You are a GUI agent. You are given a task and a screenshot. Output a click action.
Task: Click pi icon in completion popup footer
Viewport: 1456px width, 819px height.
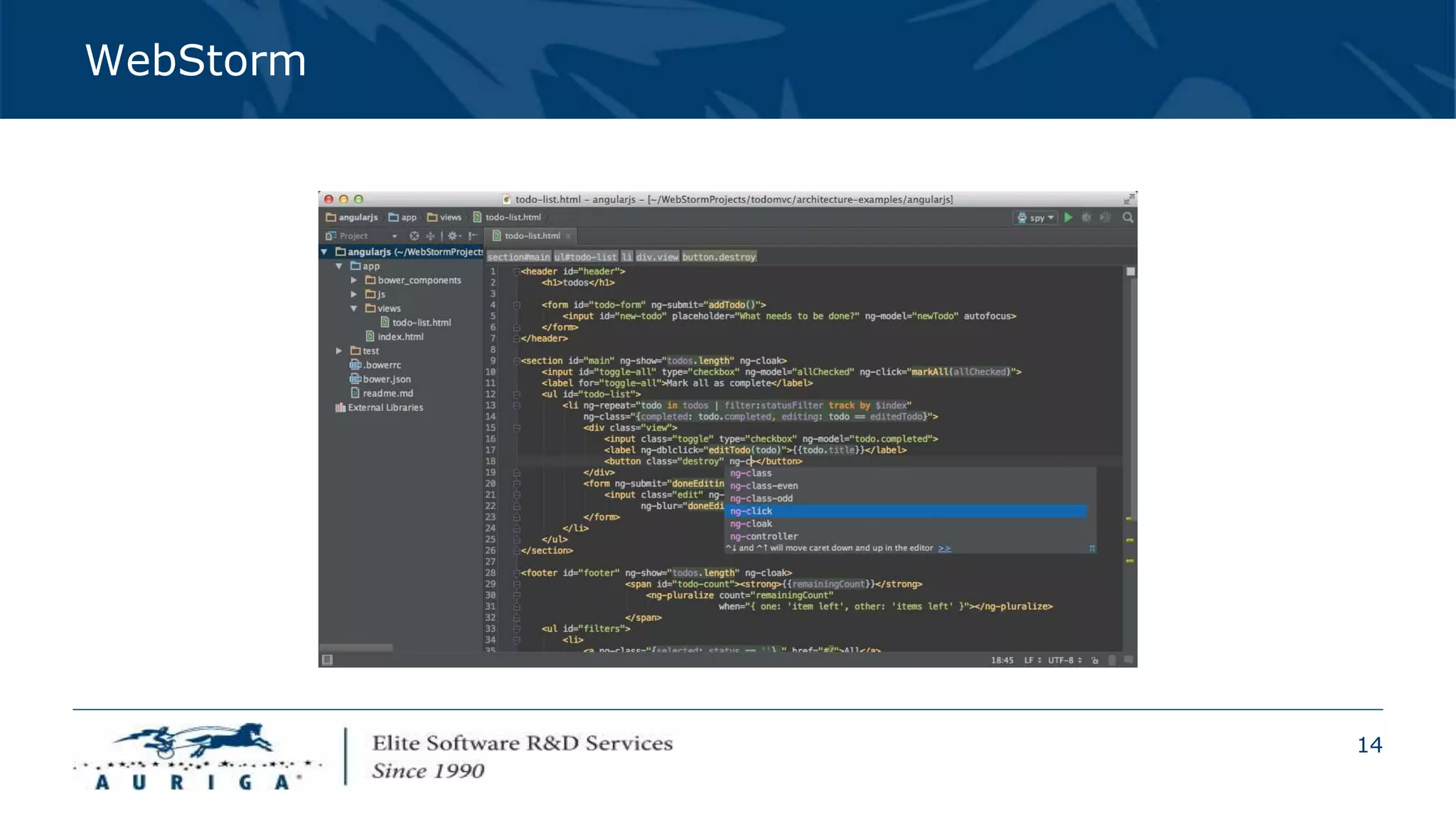pyautogui.click(x=1092, y=548)
